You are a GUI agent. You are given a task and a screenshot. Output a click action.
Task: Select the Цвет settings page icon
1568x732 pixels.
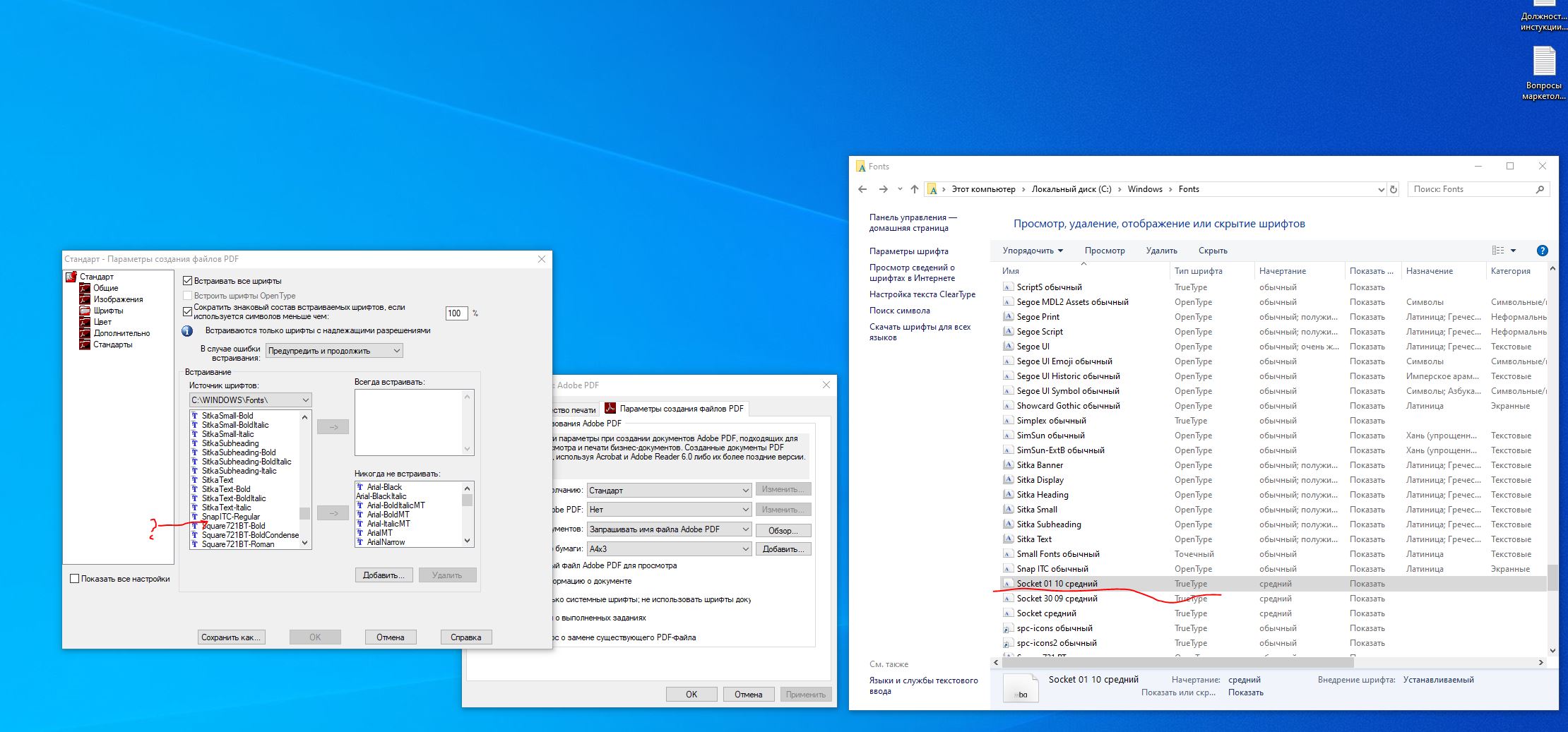86,321
